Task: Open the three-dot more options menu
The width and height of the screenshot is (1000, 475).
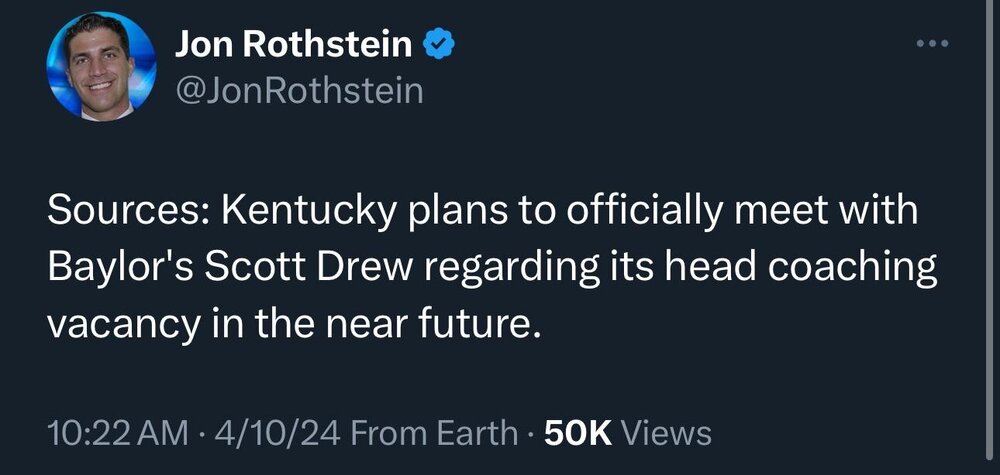Action: tap(931, 44)
